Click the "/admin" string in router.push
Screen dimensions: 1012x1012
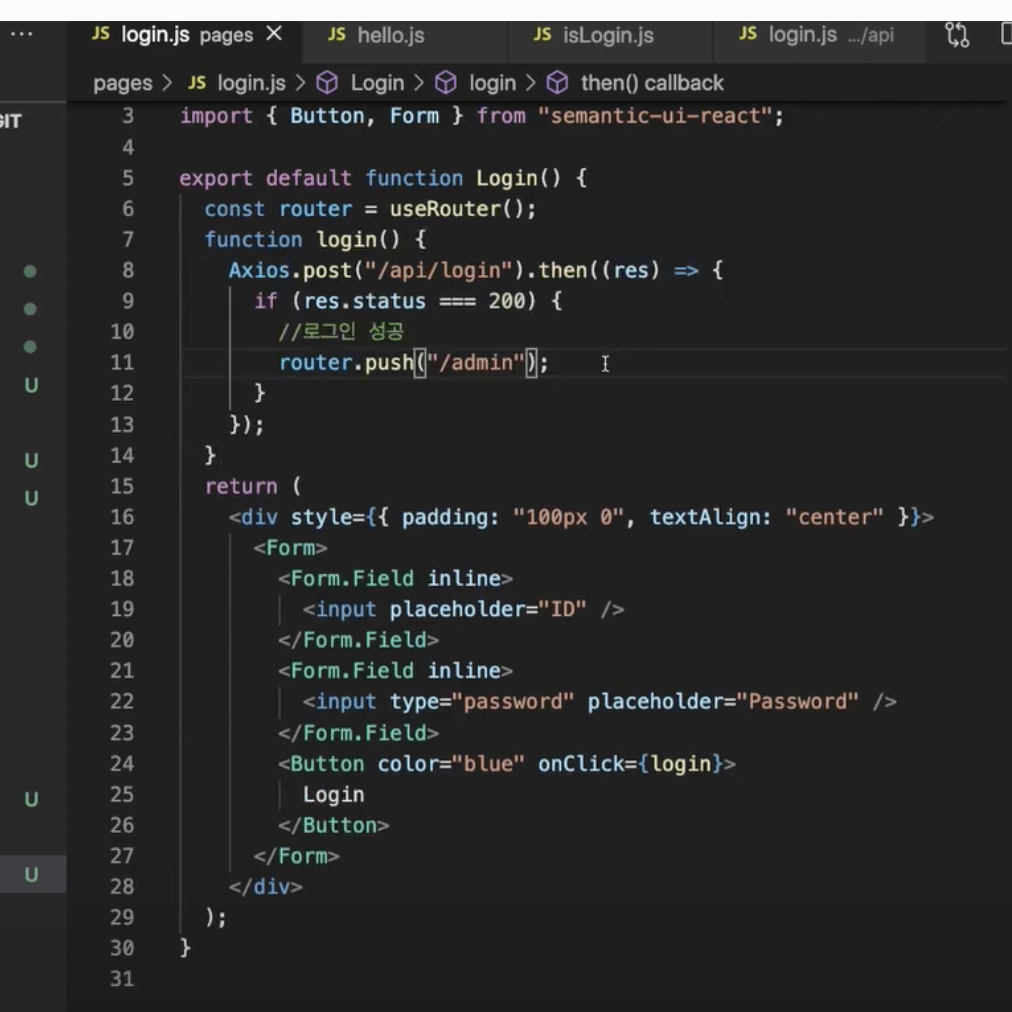click(x=476, y=363)
